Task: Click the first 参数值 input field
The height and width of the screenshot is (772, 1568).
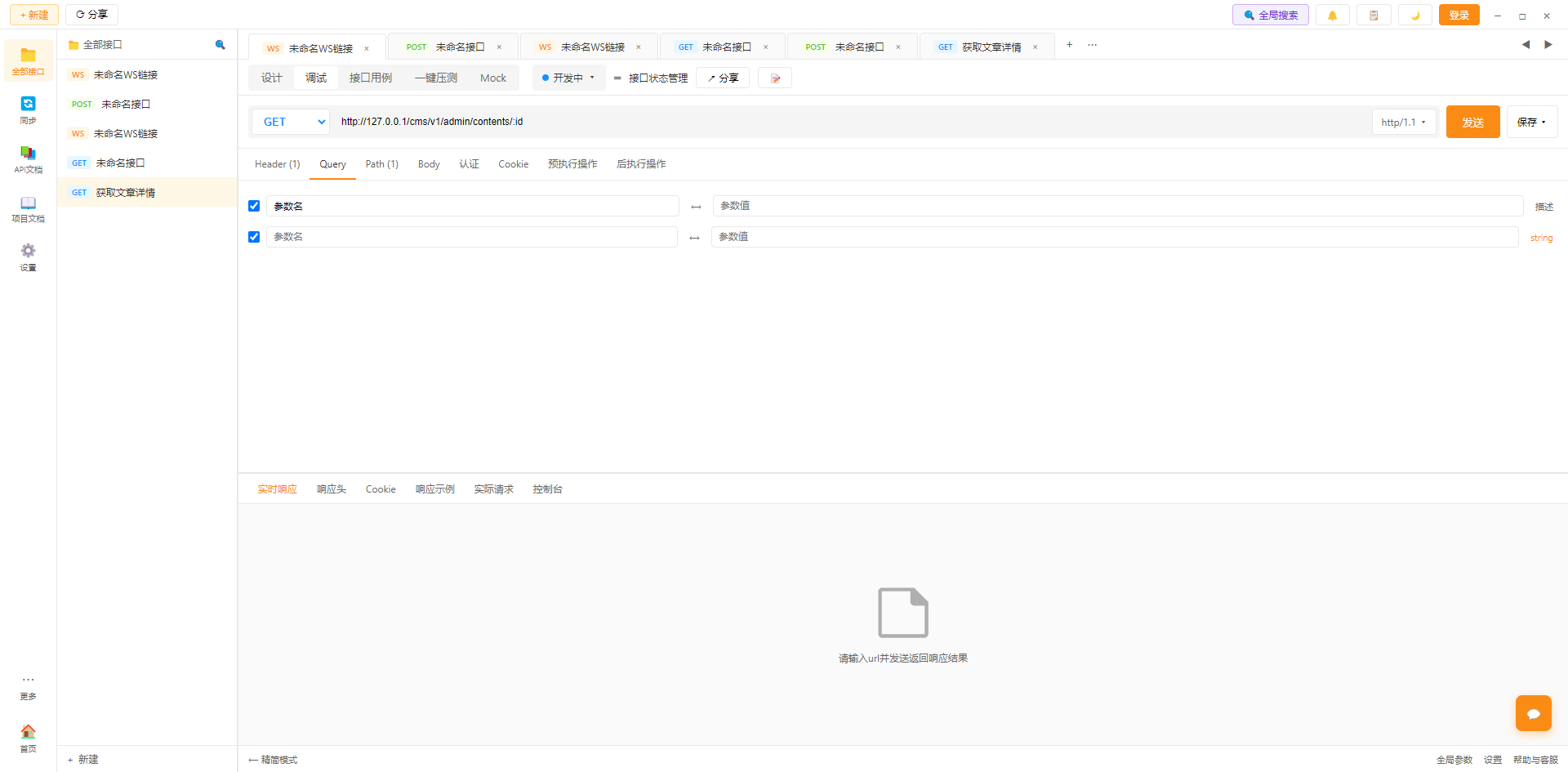Action: 1117,206
